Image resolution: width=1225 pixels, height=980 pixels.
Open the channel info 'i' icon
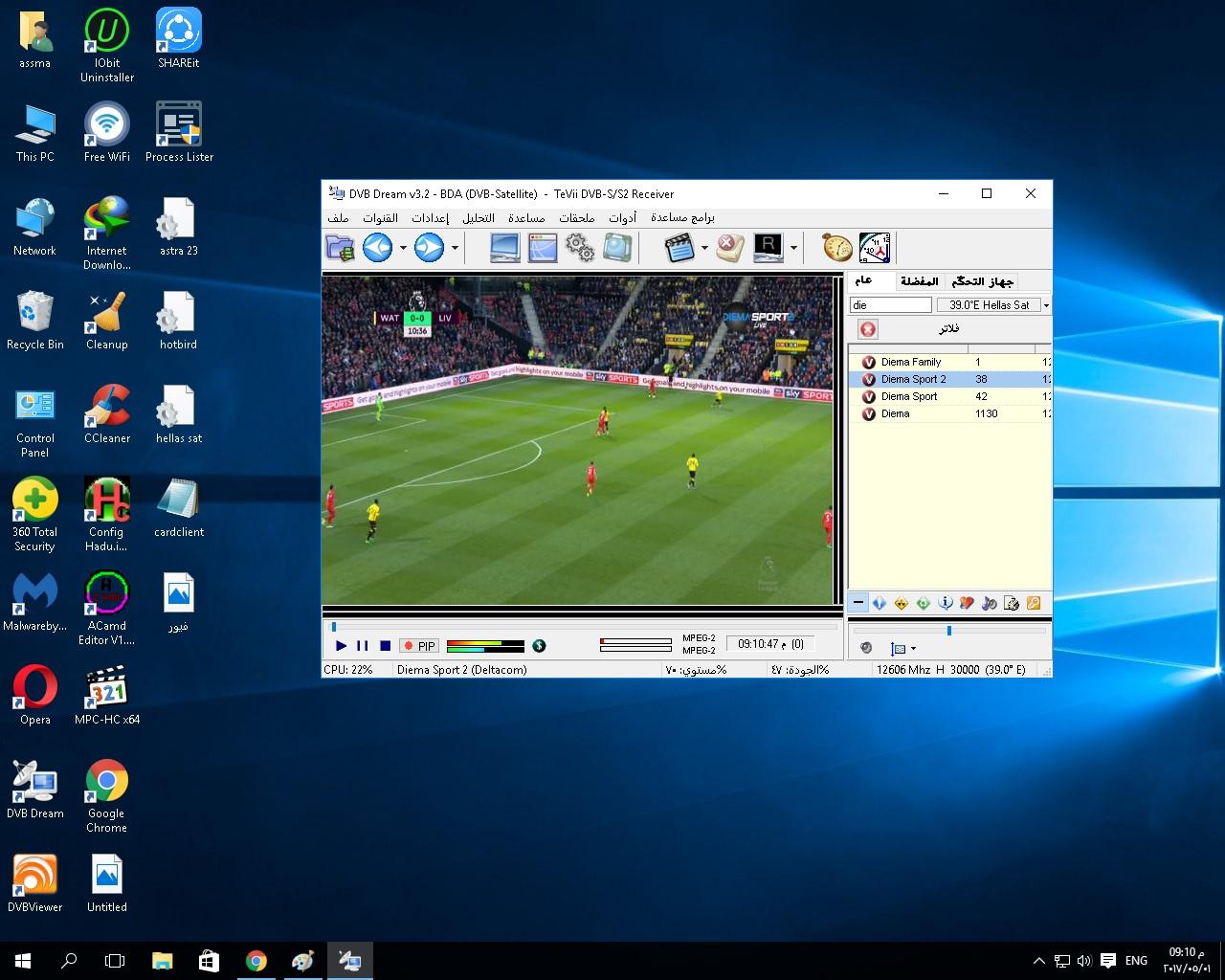click(x=946, y=603)
